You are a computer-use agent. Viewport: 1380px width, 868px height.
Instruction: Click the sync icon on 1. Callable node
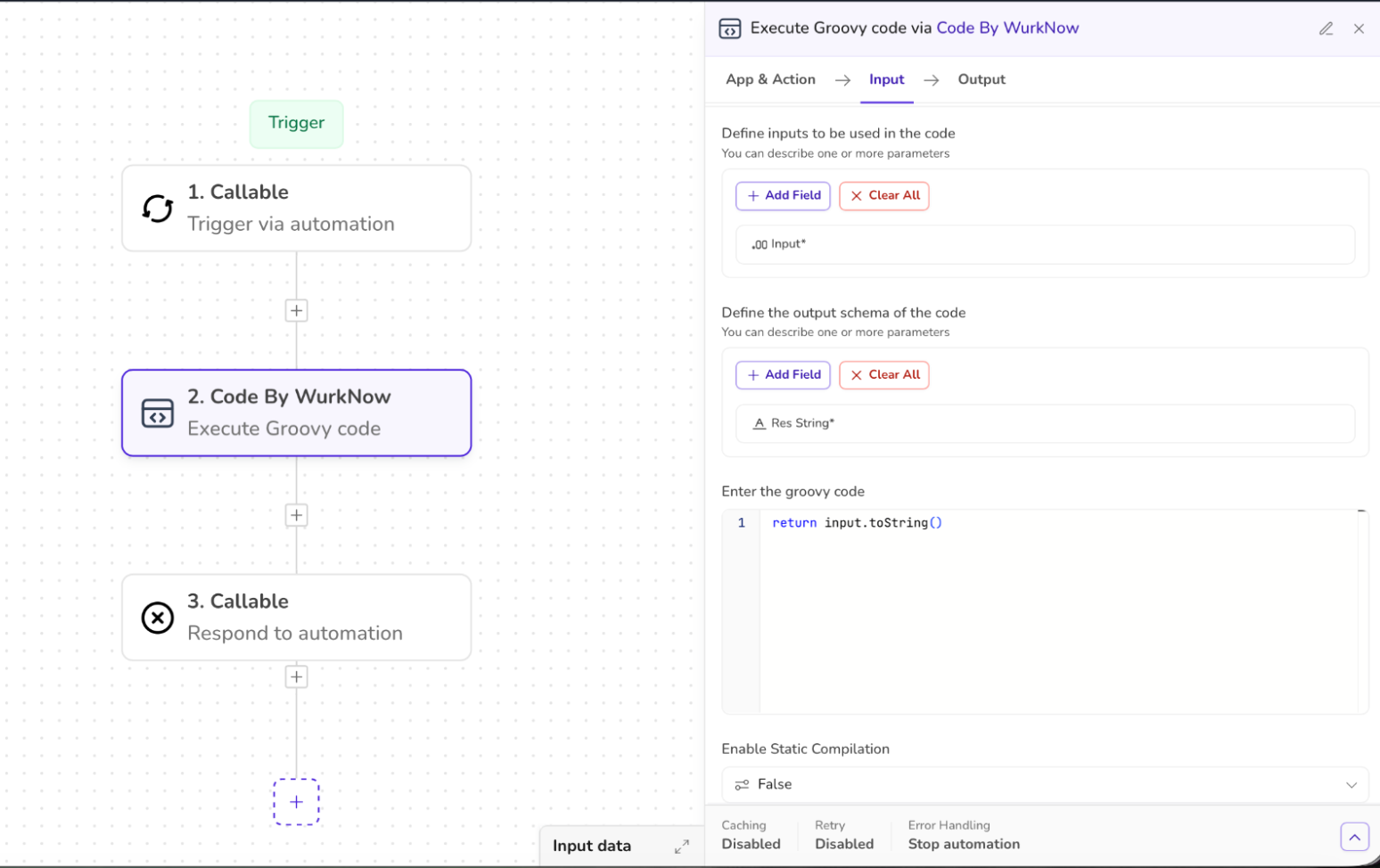158,209
